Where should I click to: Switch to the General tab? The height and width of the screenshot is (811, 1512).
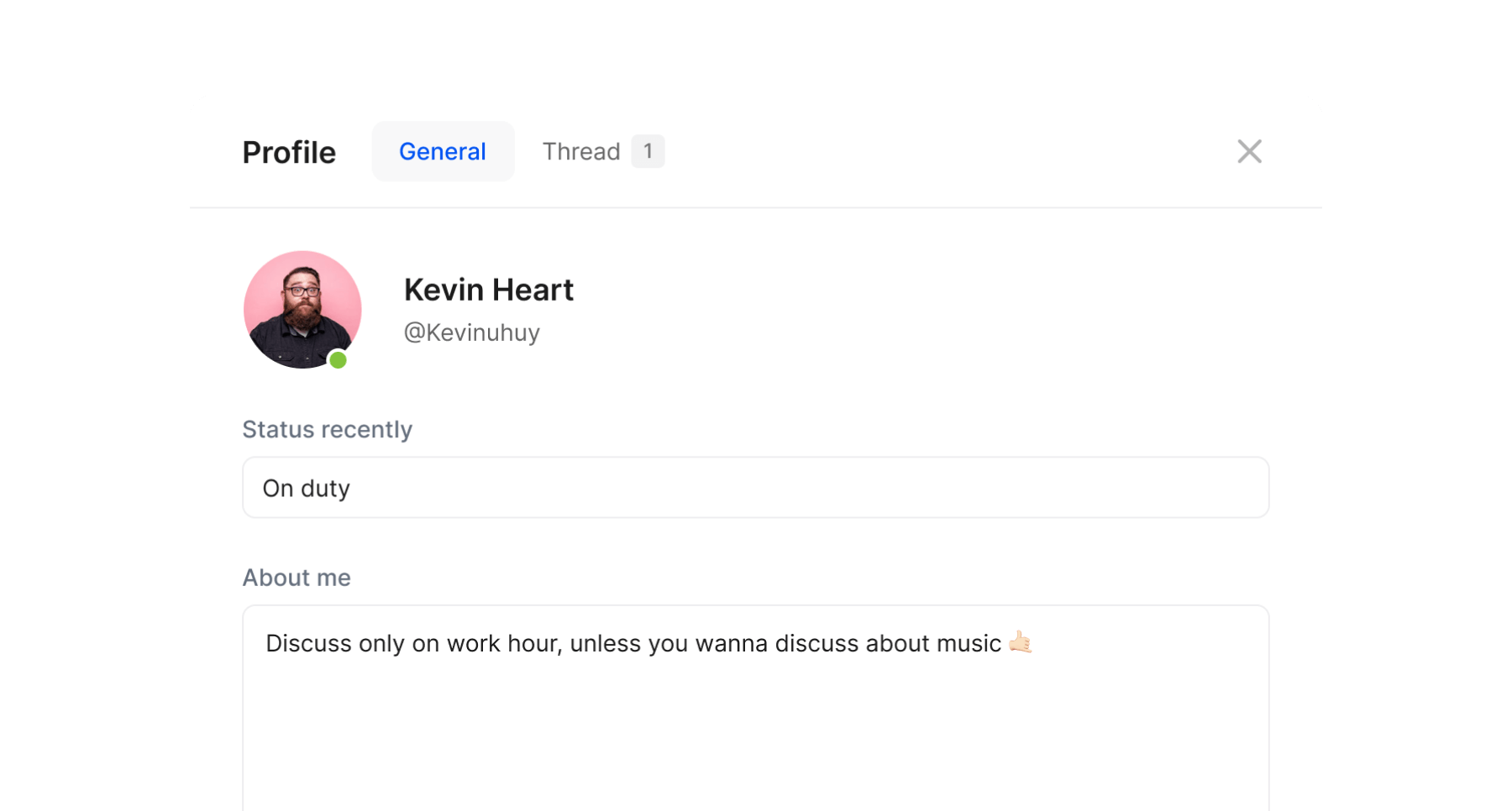point(443,152)
